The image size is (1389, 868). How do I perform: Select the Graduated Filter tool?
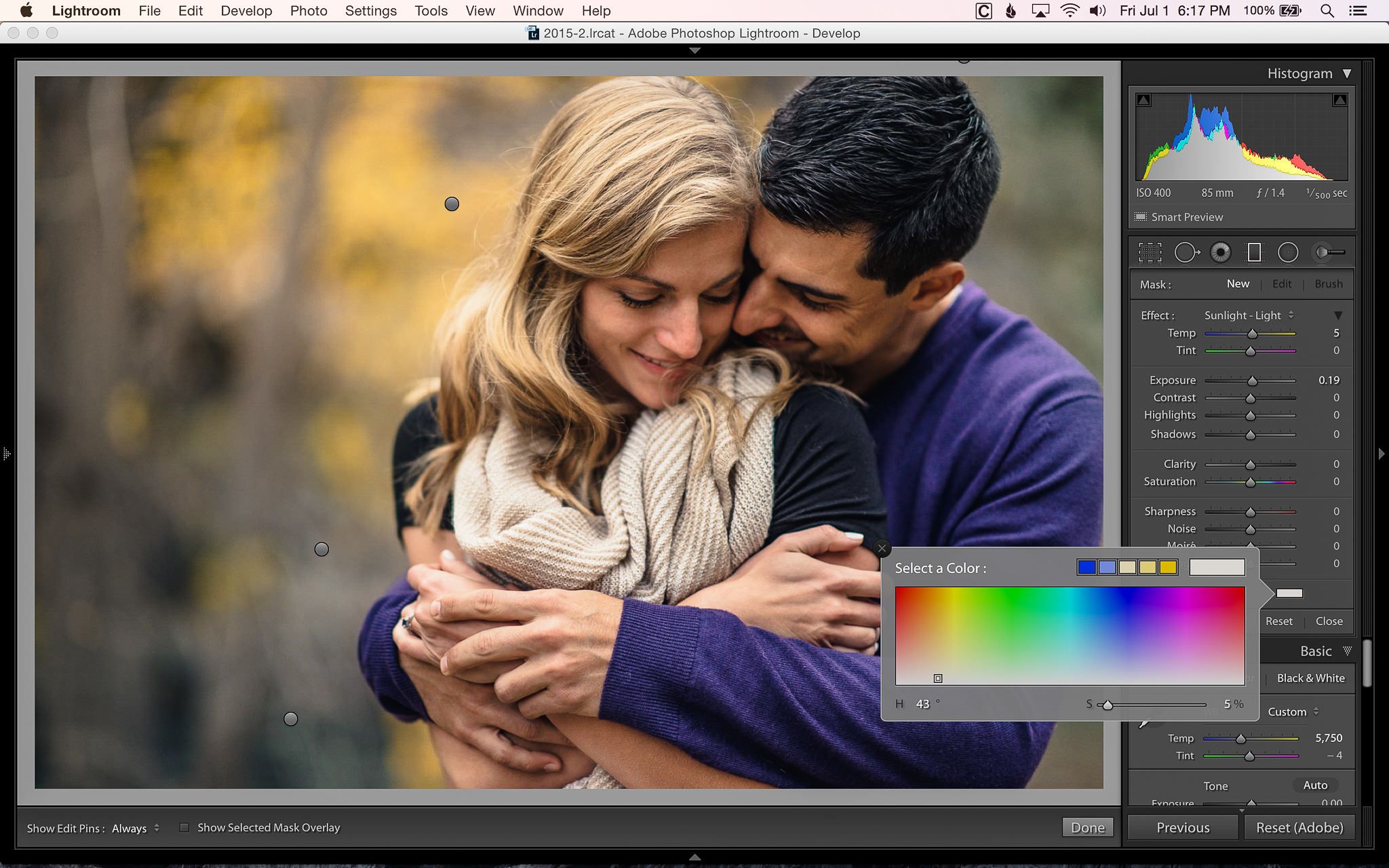1254,252
